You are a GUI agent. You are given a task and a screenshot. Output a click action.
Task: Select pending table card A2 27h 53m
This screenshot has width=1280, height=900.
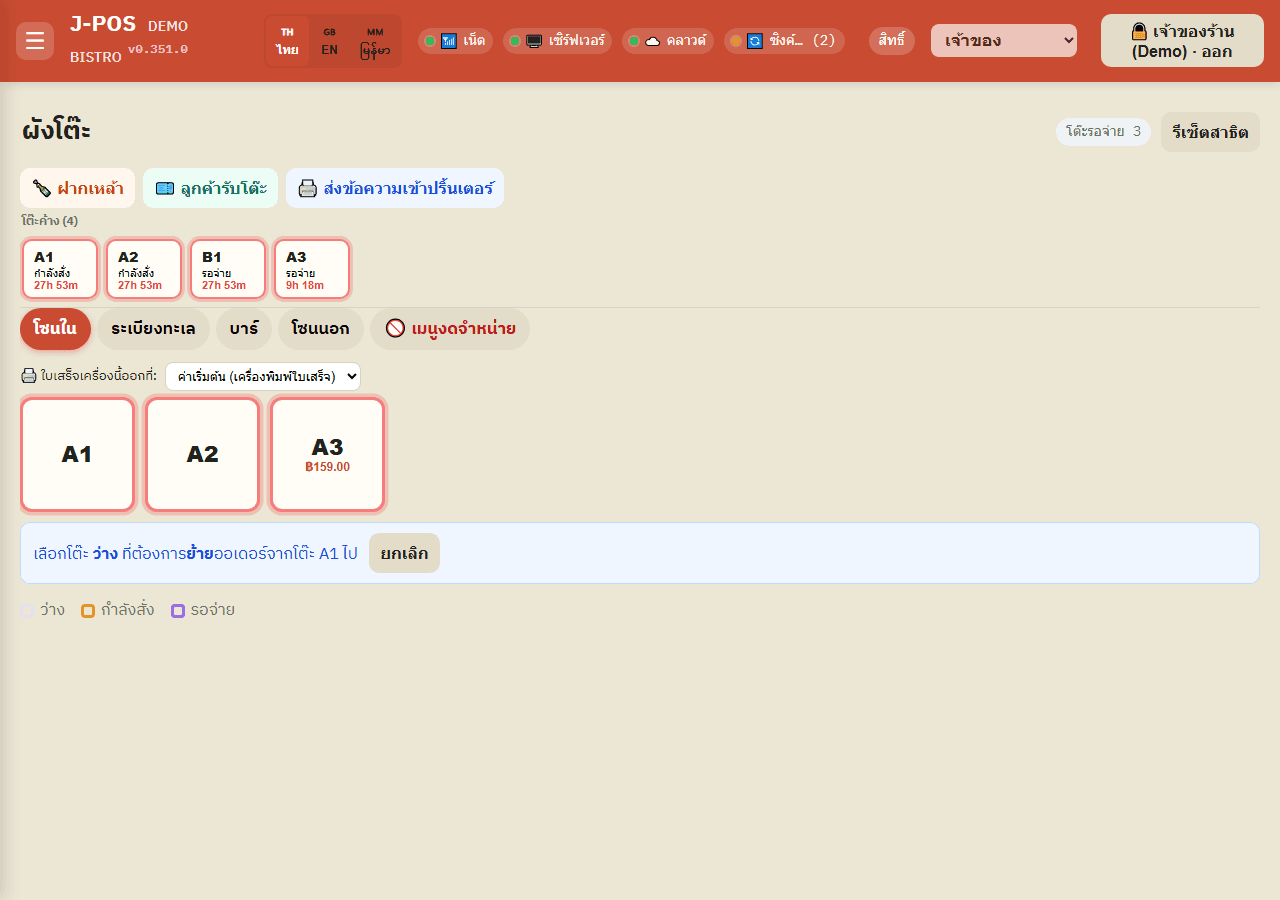(x=144, y=269)
